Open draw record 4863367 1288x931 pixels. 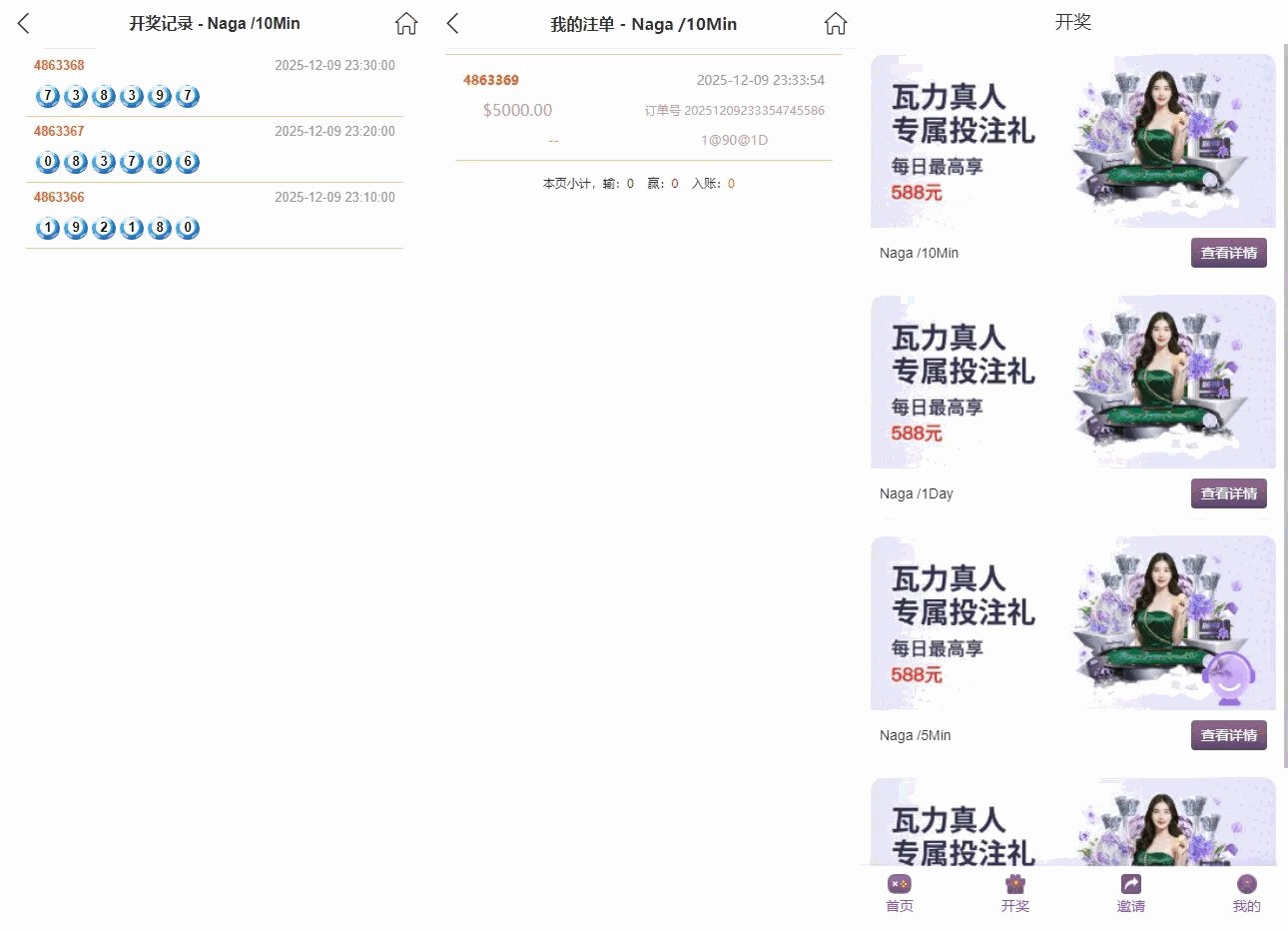(x=60, y=131)
